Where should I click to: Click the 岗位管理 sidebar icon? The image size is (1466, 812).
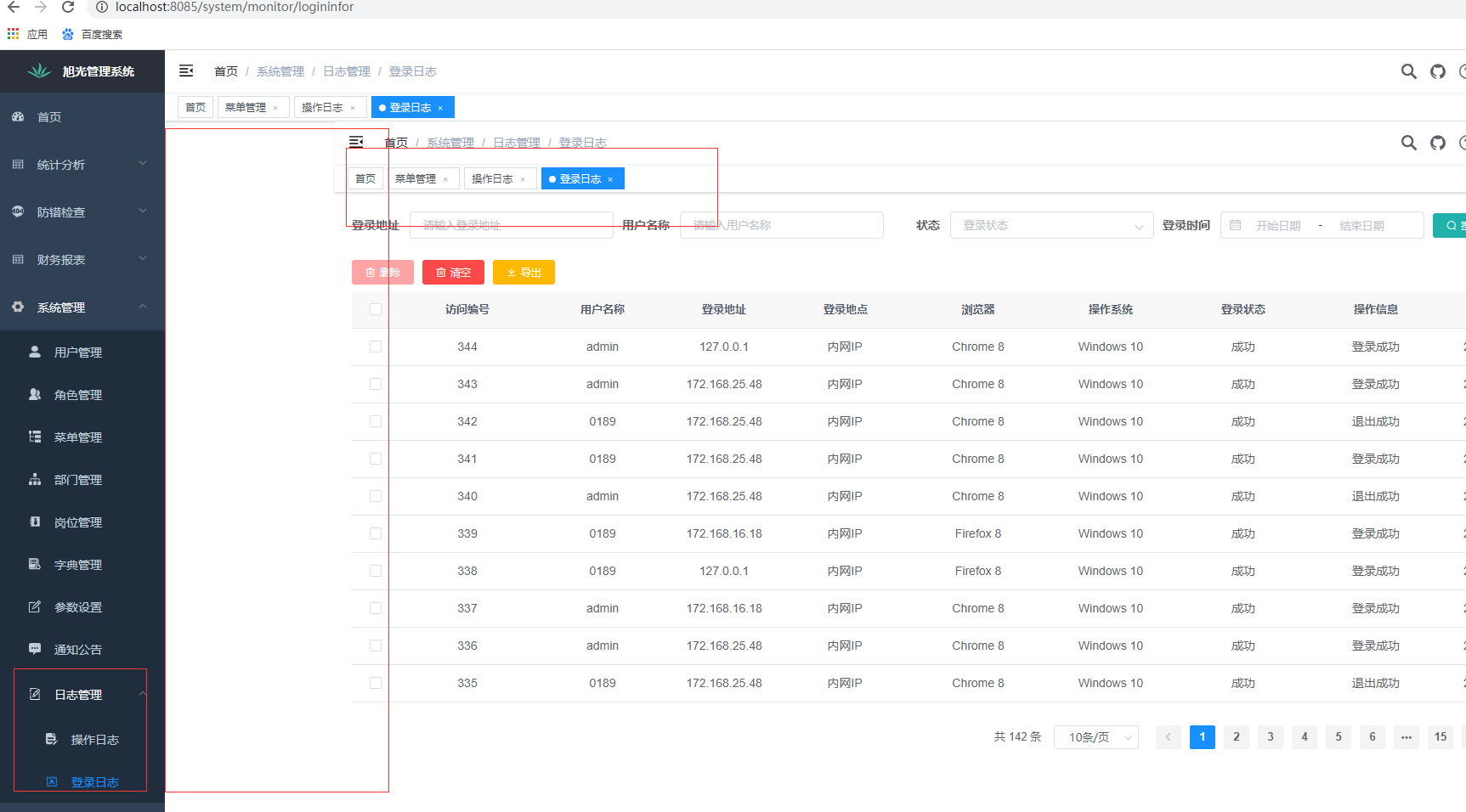click(x=35, y=522)
